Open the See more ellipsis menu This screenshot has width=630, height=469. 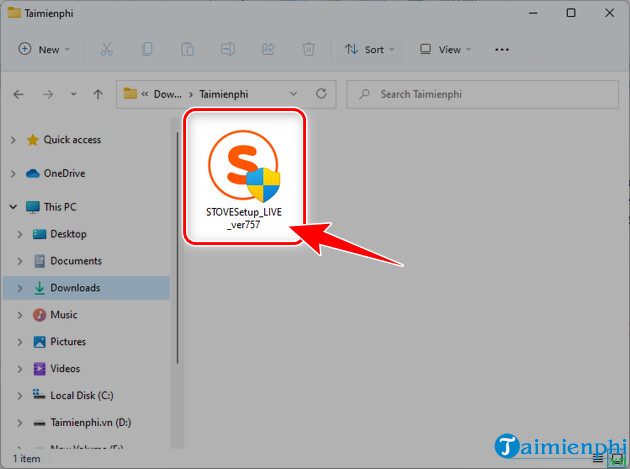pyautogui.click(x=502, y=49)
